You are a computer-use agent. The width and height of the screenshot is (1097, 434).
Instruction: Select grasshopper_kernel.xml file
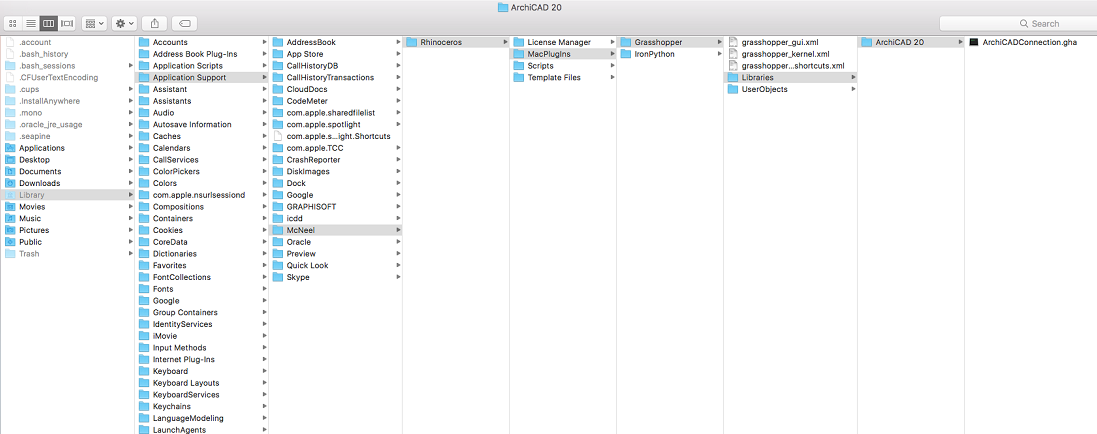coord(785,54)
